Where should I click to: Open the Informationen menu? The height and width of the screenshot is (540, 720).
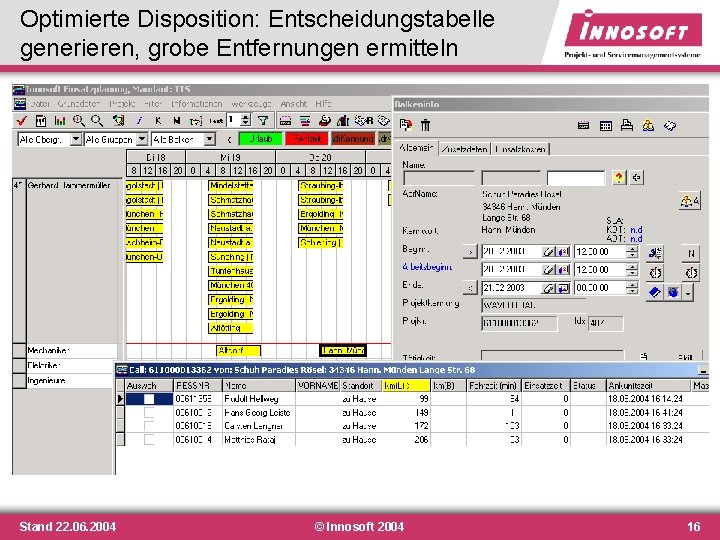[x=197, y=104]
